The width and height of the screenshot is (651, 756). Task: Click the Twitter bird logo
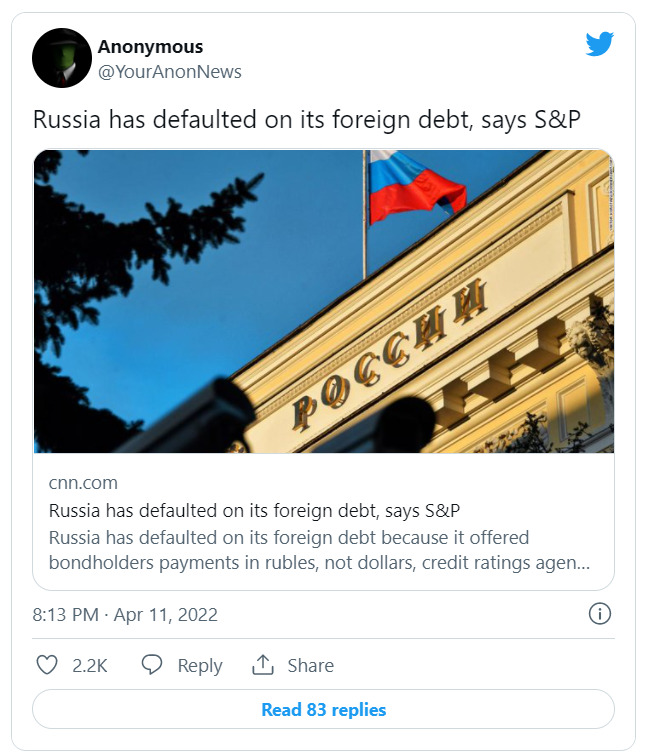pyautogui.click(x=599, y=44)
